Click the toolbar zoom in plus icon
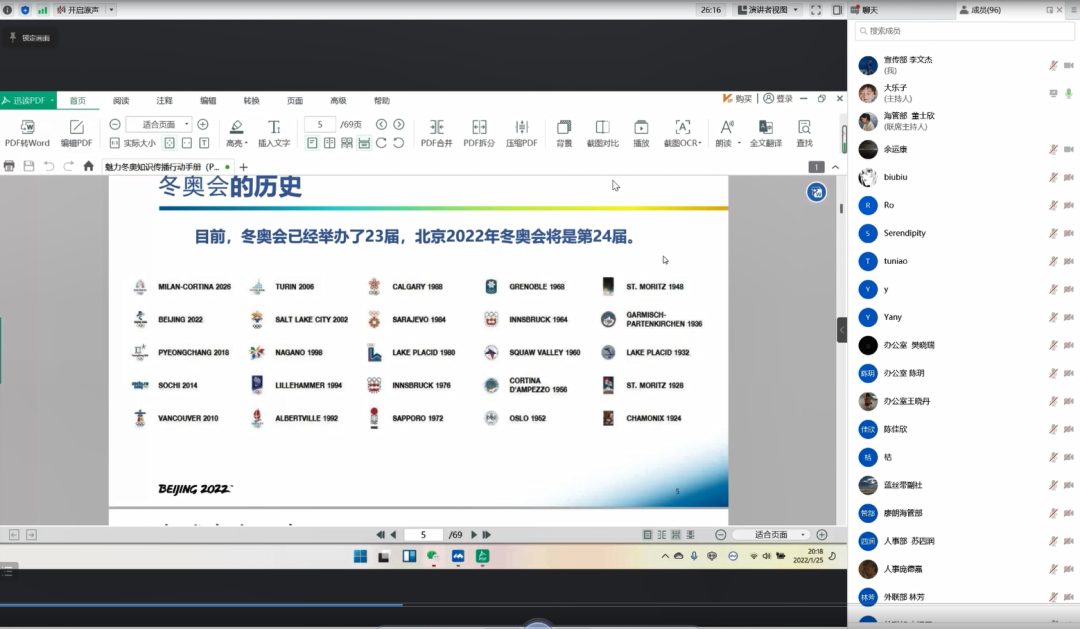The height and width of the screenshot is (629, 1080). (202, 125)
